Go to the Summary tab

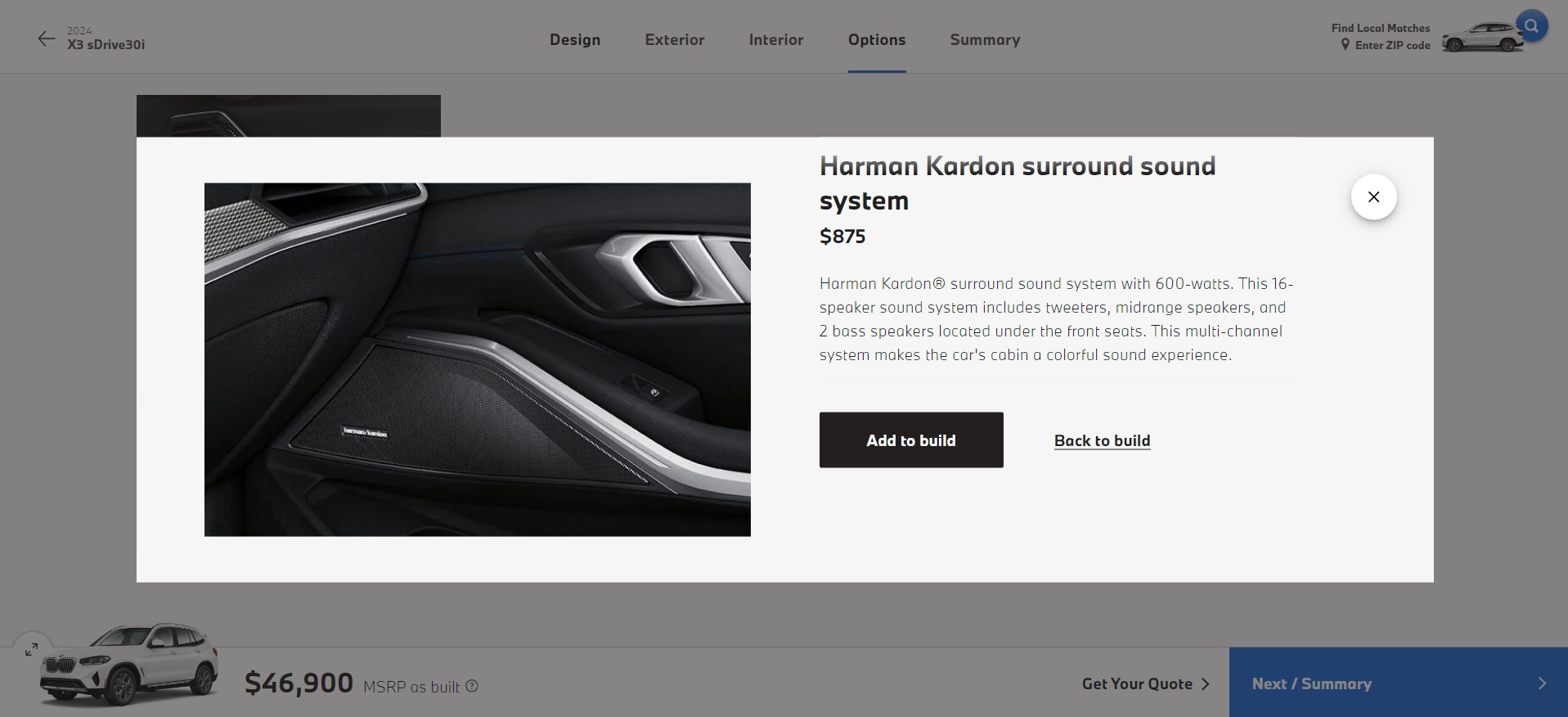click(985, 39)
